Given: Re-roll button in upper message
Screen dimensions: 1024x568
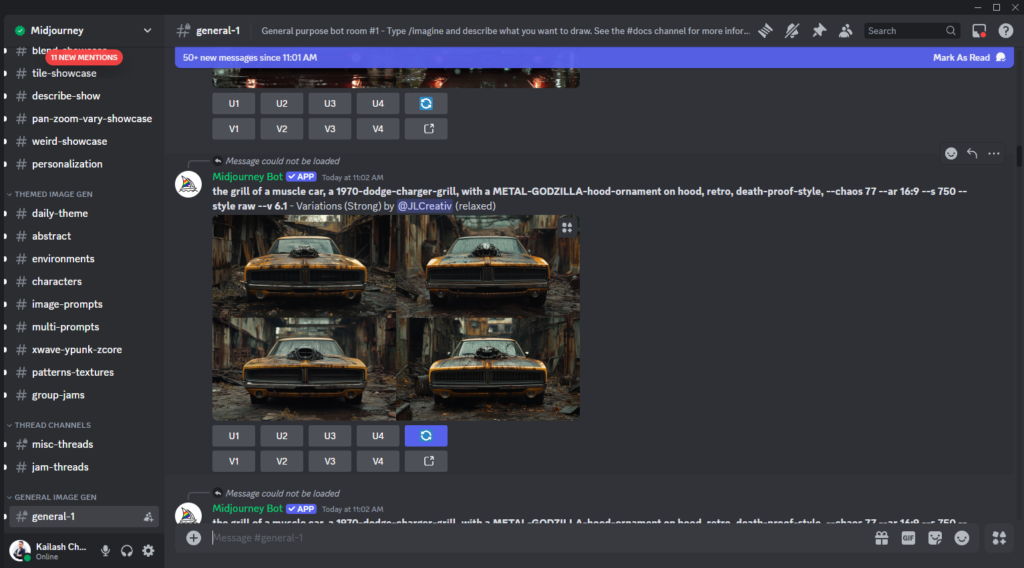Looking at the screenshot, I should tap(426, 103).
